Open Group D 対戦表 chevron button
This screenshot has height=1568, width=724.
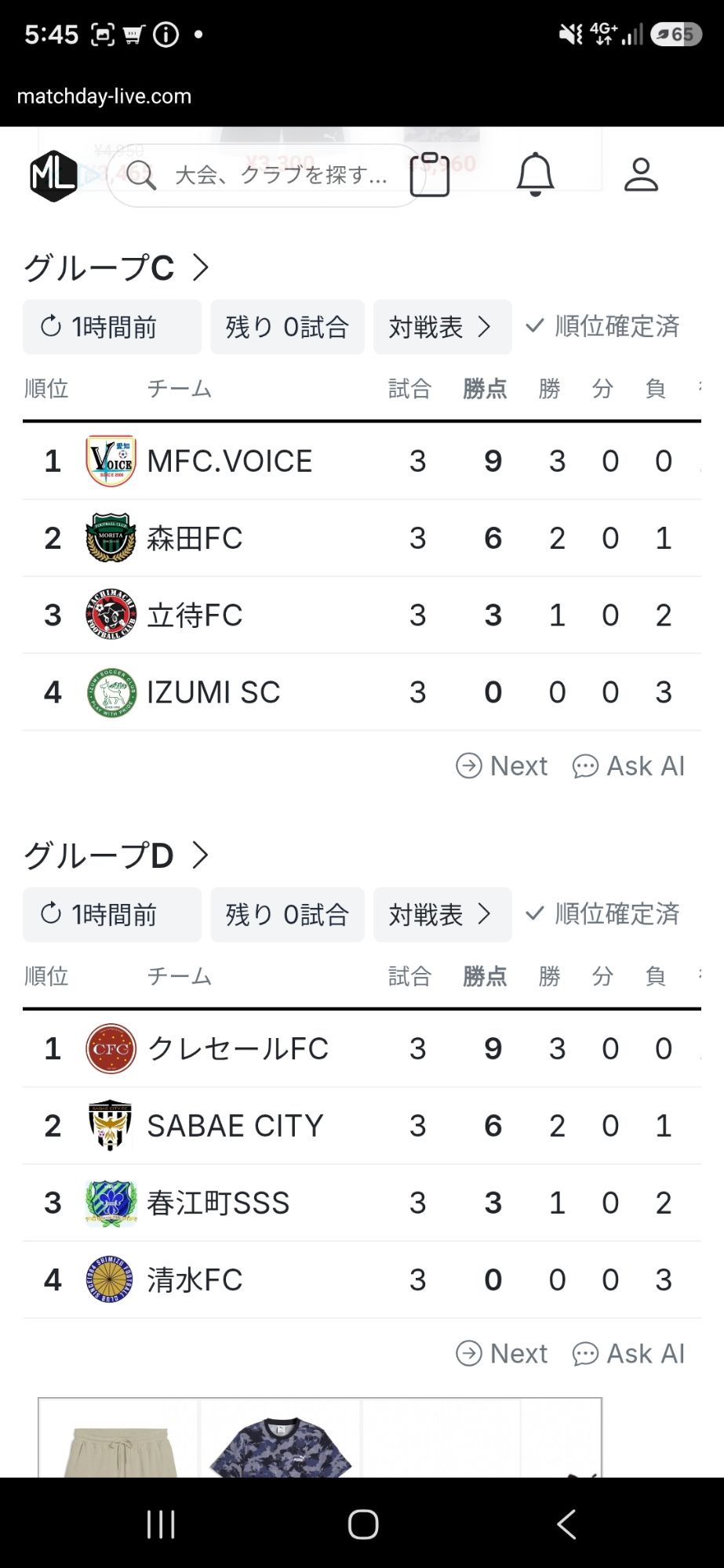click(x=442, y=914)
